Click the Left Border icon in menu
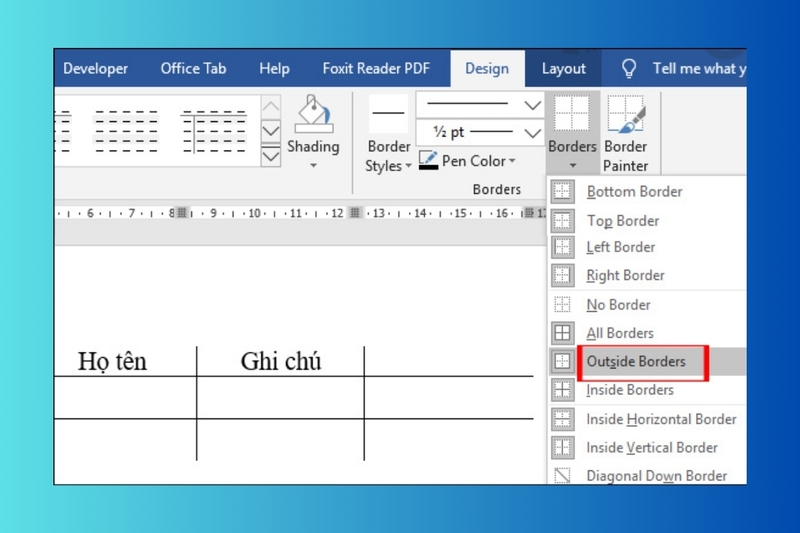Screen dimensions: 800x533 coord(562,247)
